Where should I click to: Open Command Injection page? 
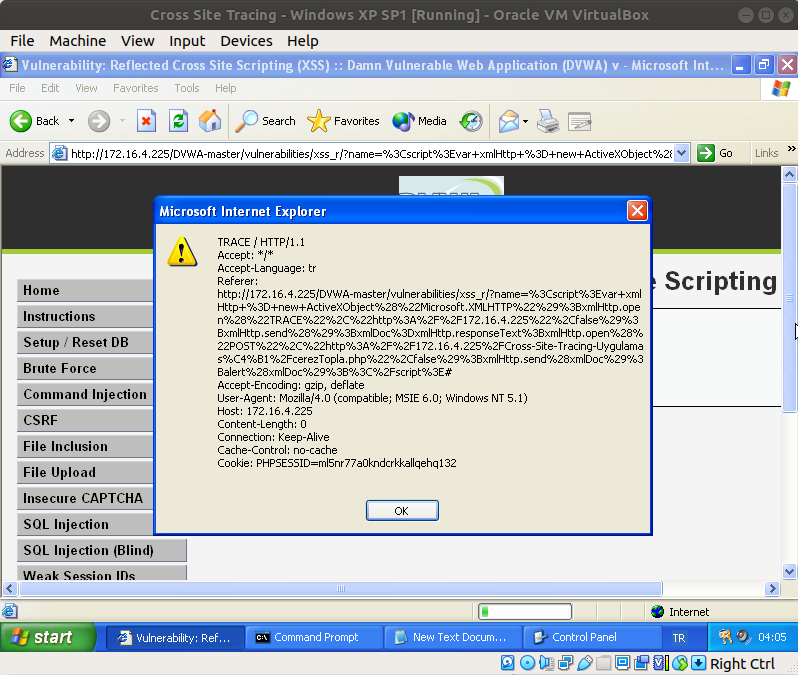pyautogui.click(x=85, y=394)
